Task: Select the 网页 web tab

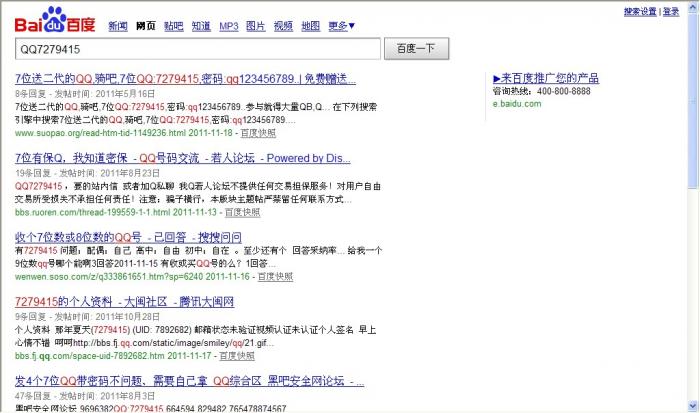Action: tap(146, 26)
